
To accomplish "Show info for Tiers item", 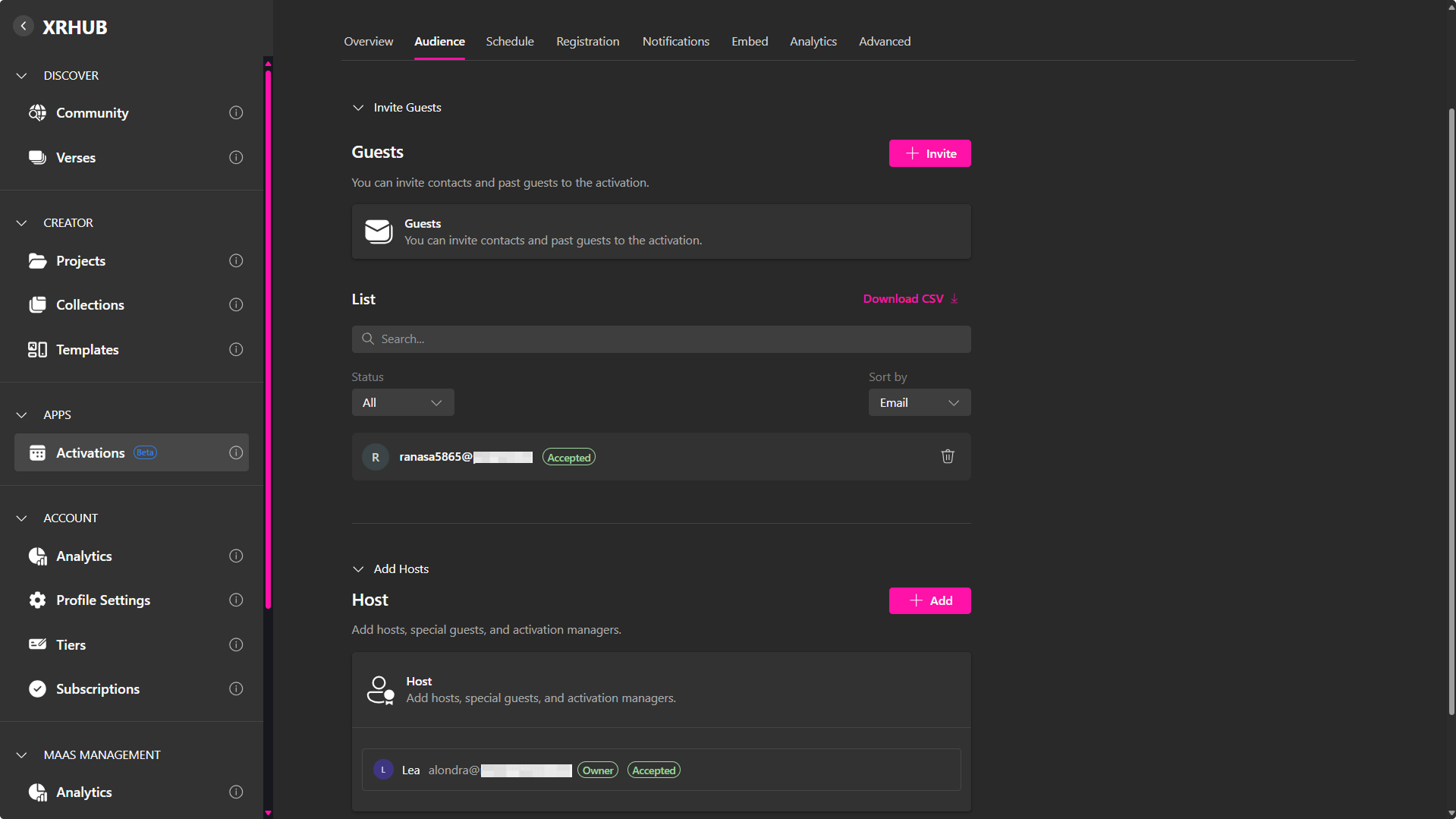I will pyautogui.click(x=236, y=645).
